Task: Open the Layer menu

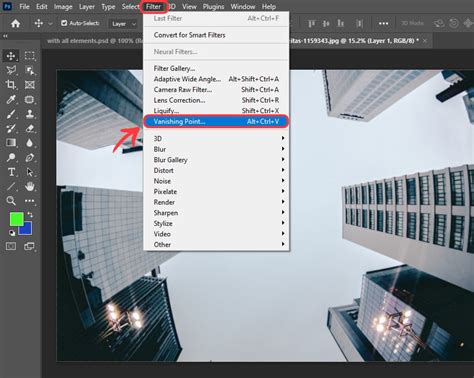Action: [x=87, y=6]
